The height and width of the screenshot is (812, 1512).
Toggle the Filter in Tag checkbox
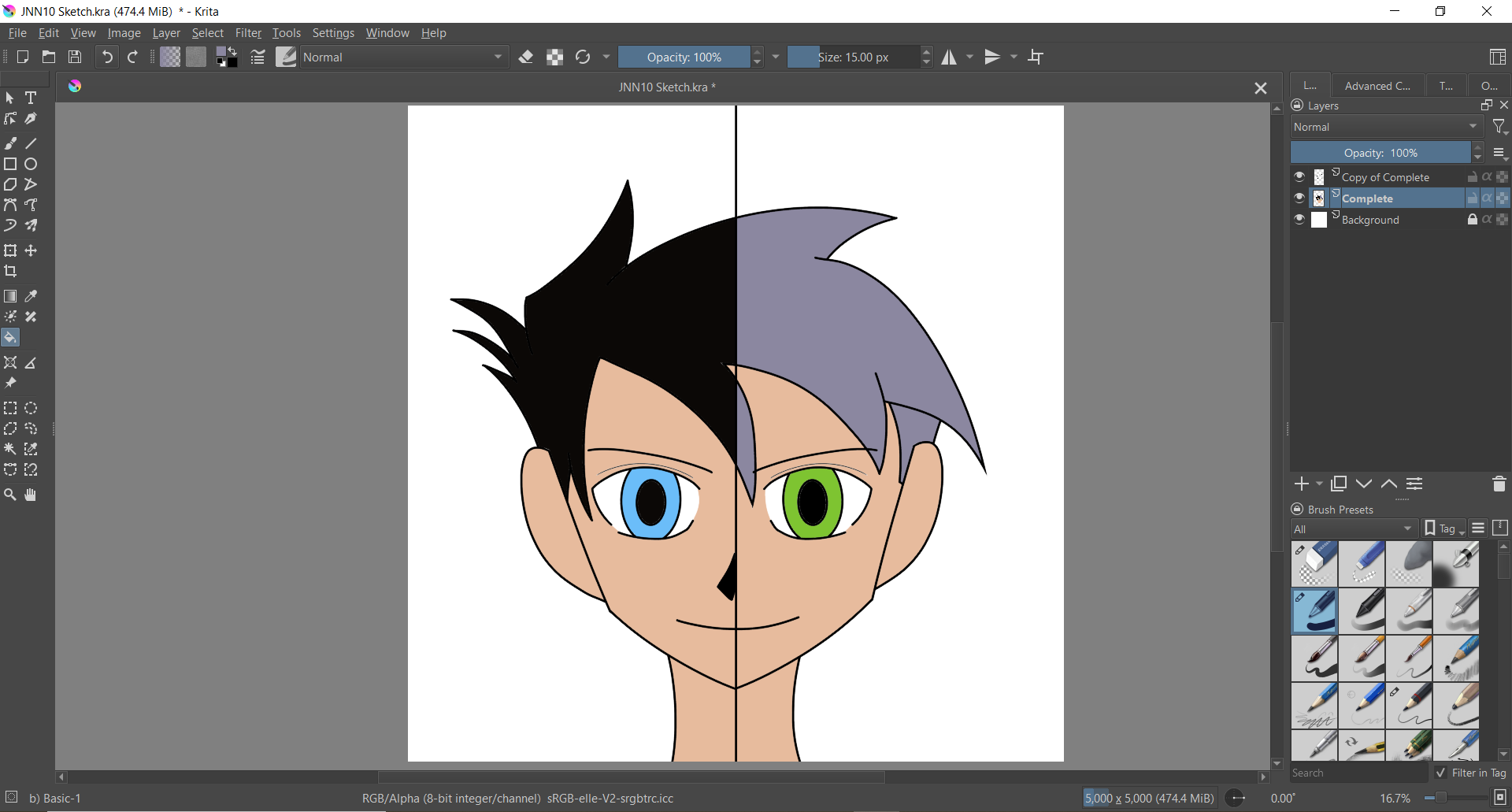(x=1441, y=773)
